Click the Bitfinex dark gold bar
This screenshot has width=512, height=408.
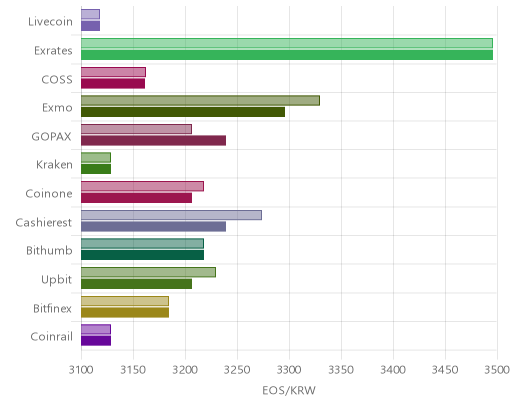[x=125, y=313]
